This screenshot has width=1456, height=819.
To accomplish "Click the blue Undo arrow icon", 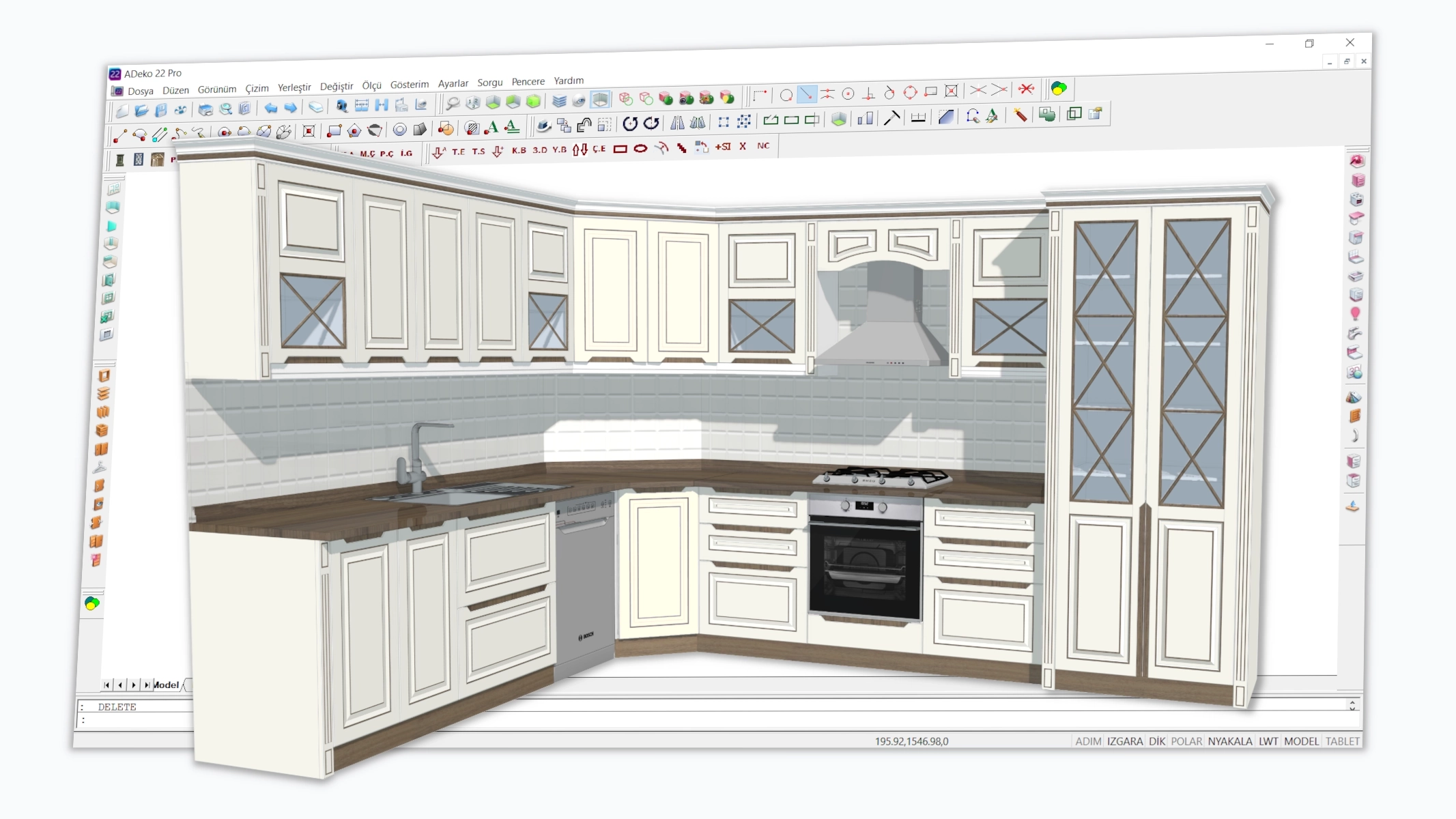I will tap(271, 108).
